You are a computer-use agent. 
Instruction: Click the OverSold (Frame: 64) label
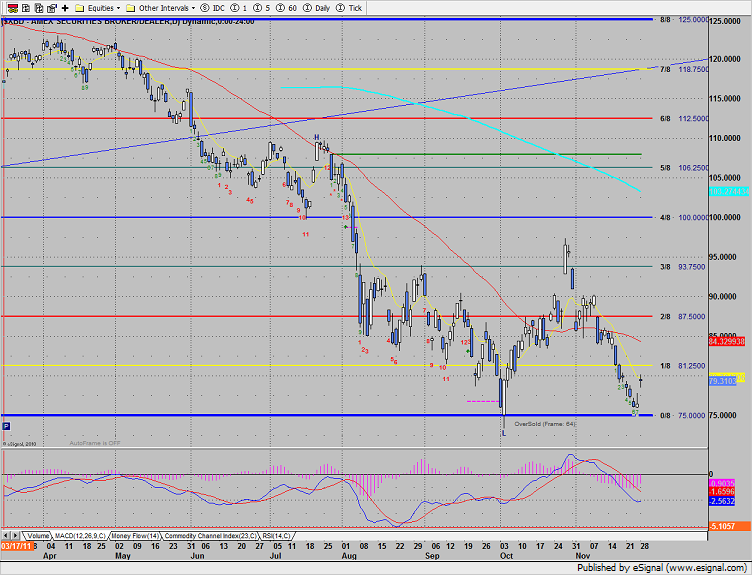(545, 424)
